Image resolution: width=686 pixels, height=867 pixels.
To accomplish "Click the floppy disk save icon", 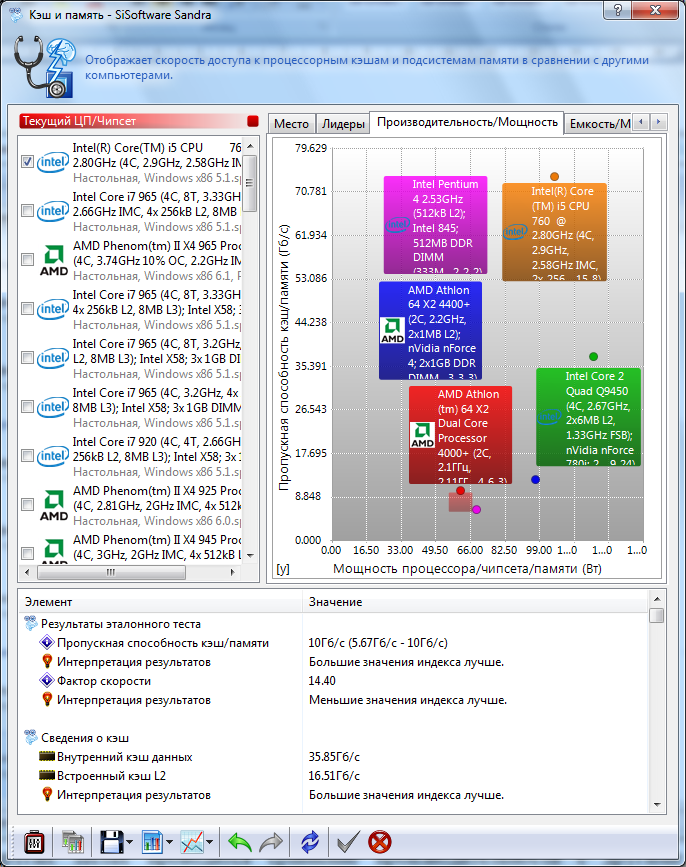I will click(x=111, y=842).
